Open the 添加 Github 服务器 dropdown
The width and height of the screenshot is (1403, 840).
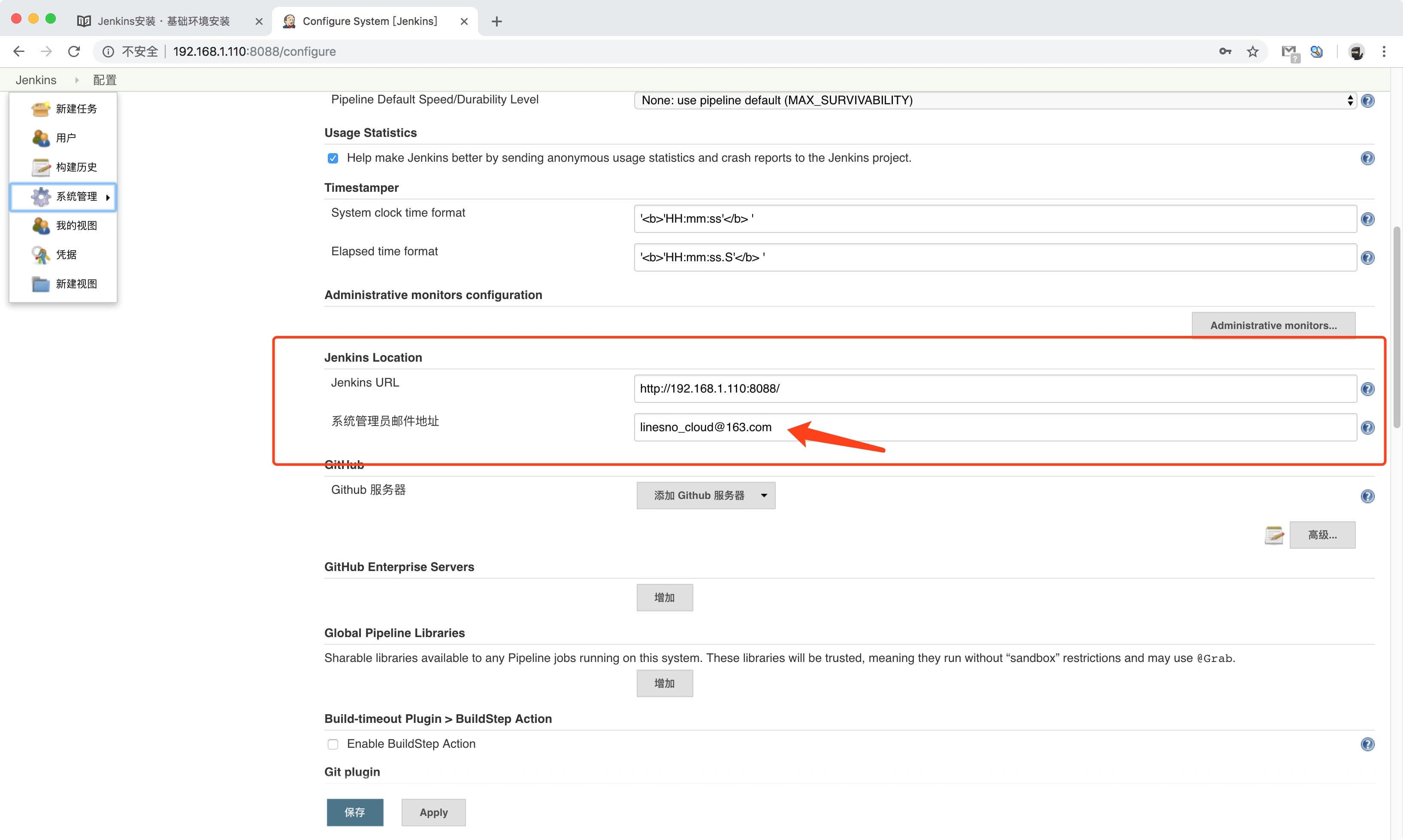705,495
